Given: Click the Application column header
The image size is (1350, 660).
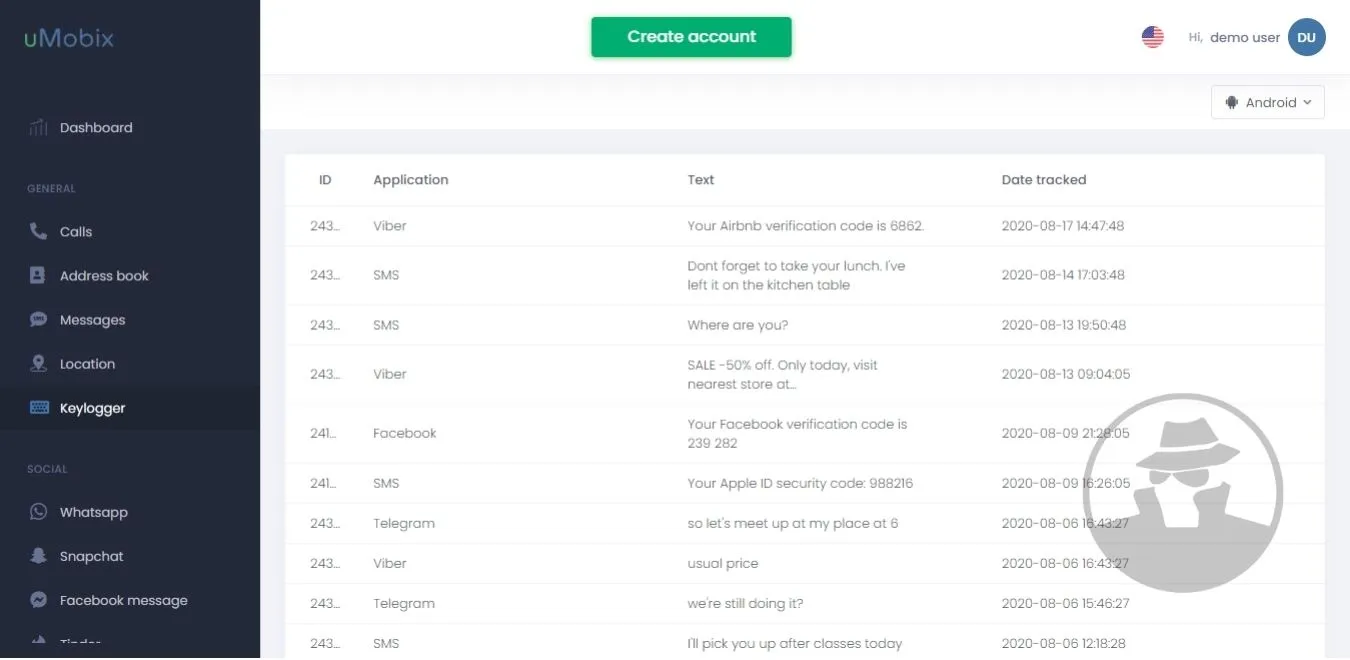Looking at the screenshot, I should tap(411, 180).
